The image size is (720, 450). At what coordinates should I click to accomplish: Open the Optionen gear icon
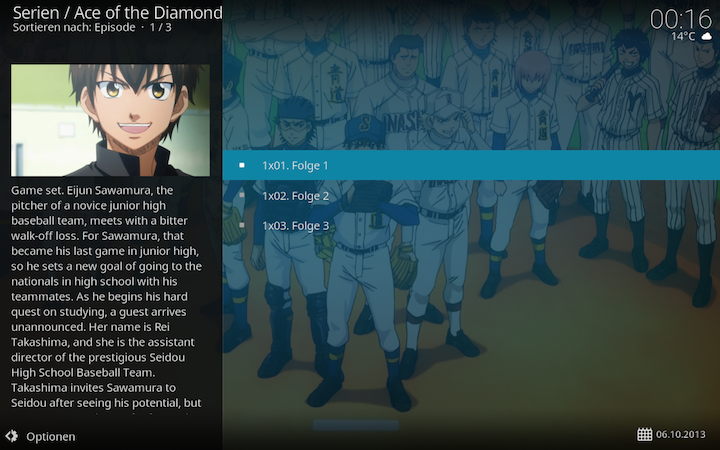pos(12,436)
